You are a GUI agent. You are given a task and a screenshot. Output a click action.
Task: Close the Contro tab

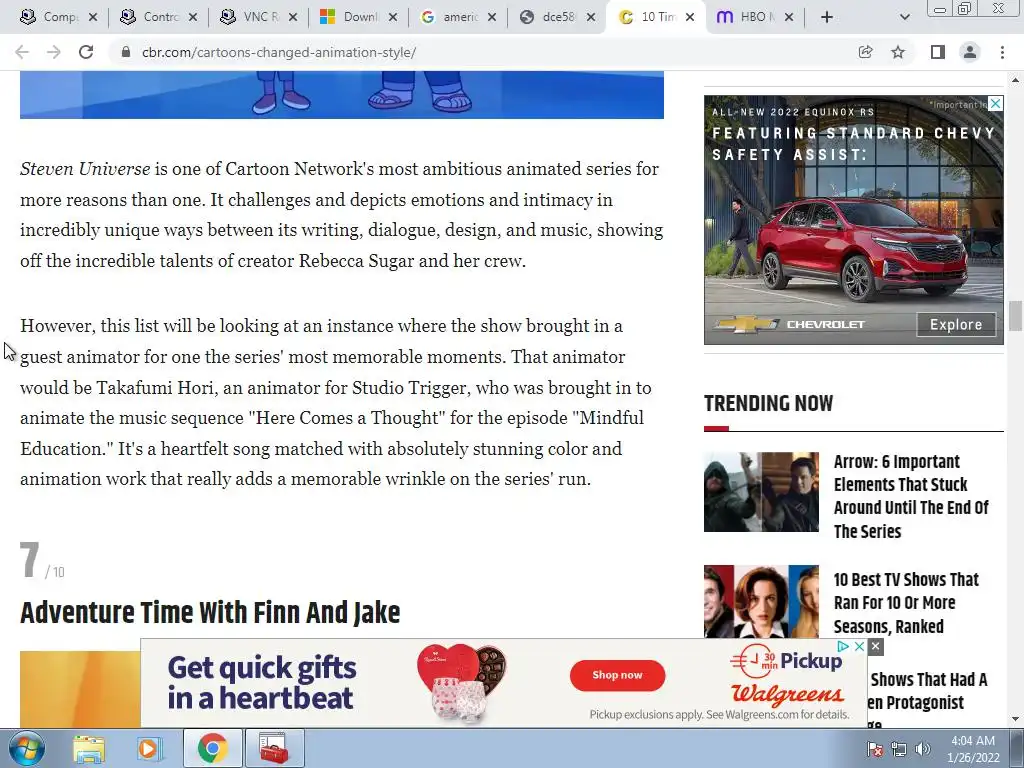(x=193, y=17)
